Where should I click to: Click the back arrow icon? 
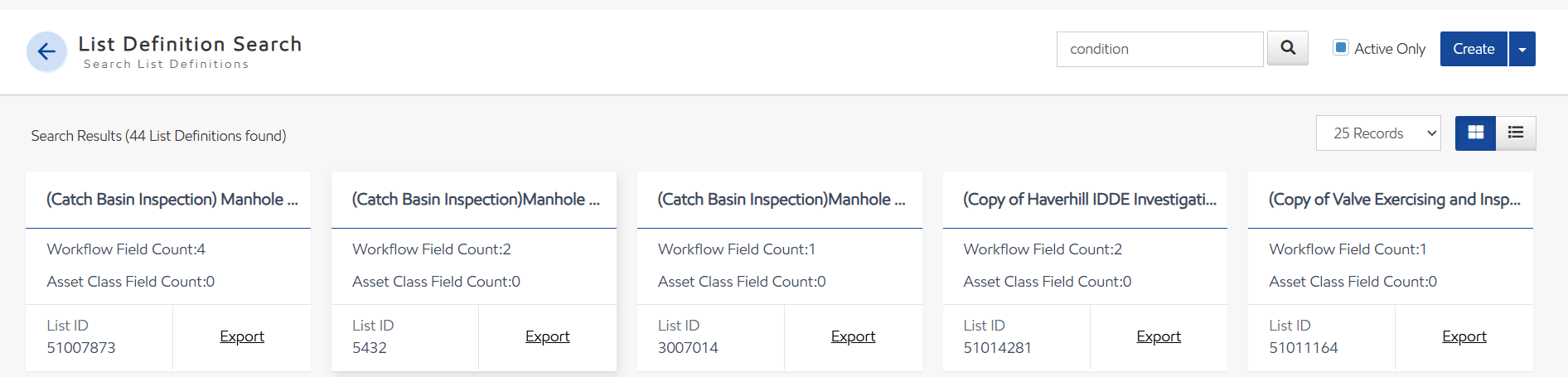[46, 51]
